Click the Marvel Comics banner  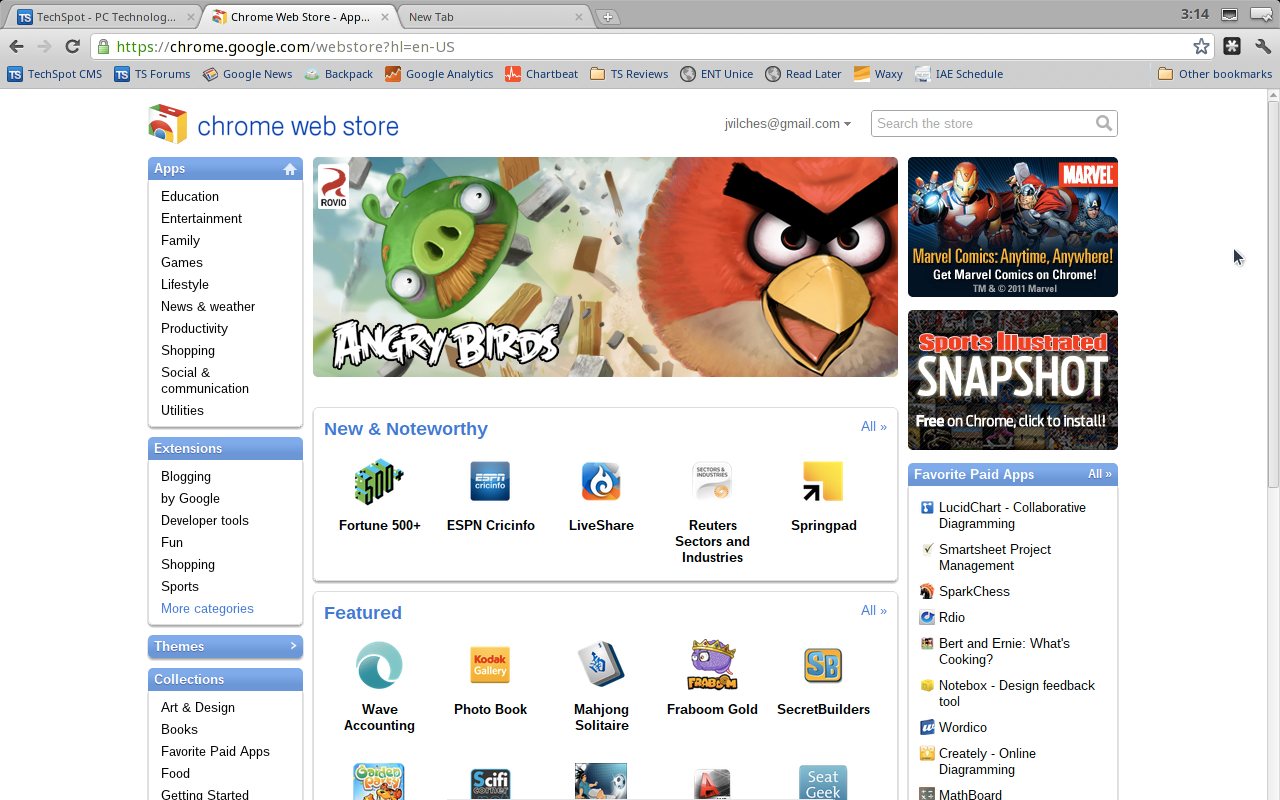point(1013,227)
